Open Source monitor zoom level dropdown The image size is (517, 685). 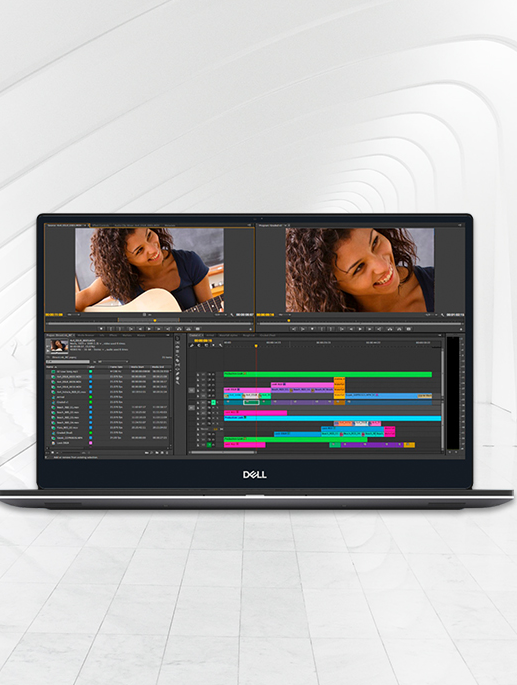pos(73,315)
